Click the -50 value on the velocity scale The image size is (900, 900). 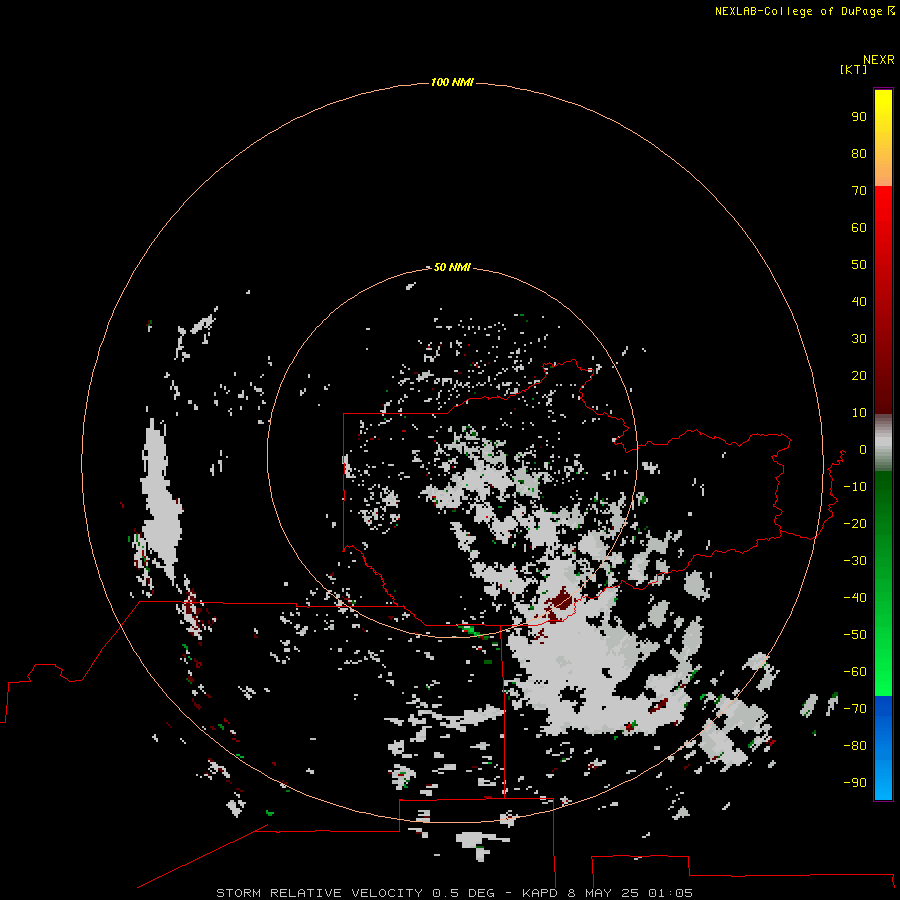(855, 635)
